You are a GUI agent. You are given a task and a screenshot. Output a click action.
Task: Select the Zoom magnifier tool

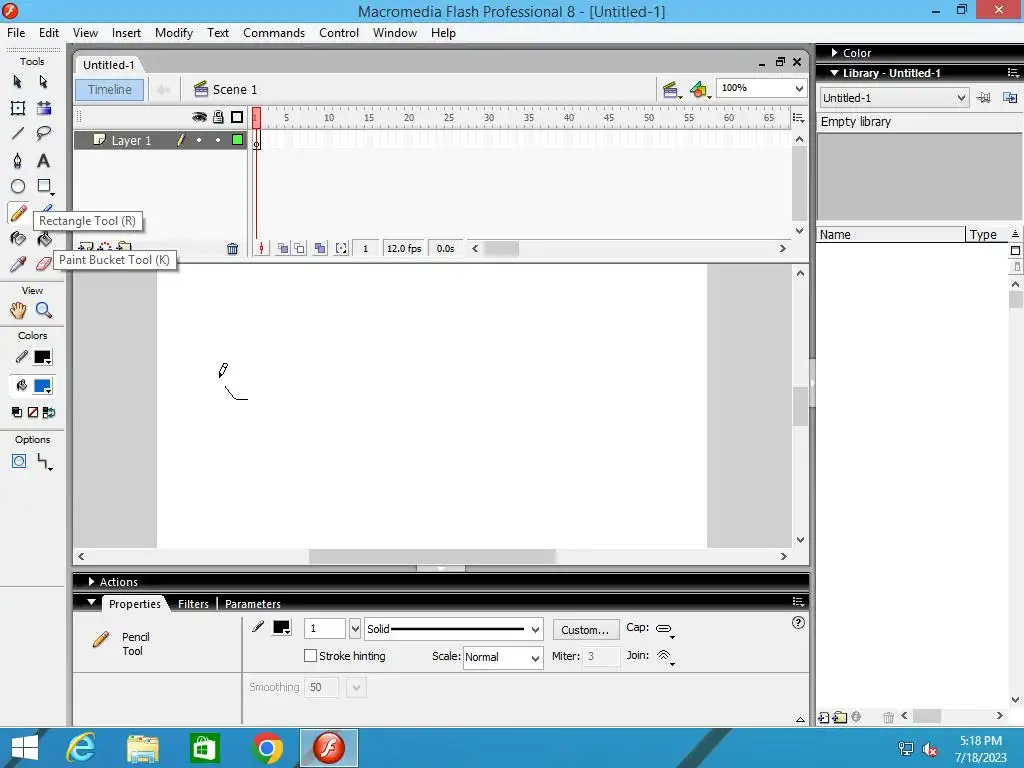pyautogui.click(x=44, y=310)
